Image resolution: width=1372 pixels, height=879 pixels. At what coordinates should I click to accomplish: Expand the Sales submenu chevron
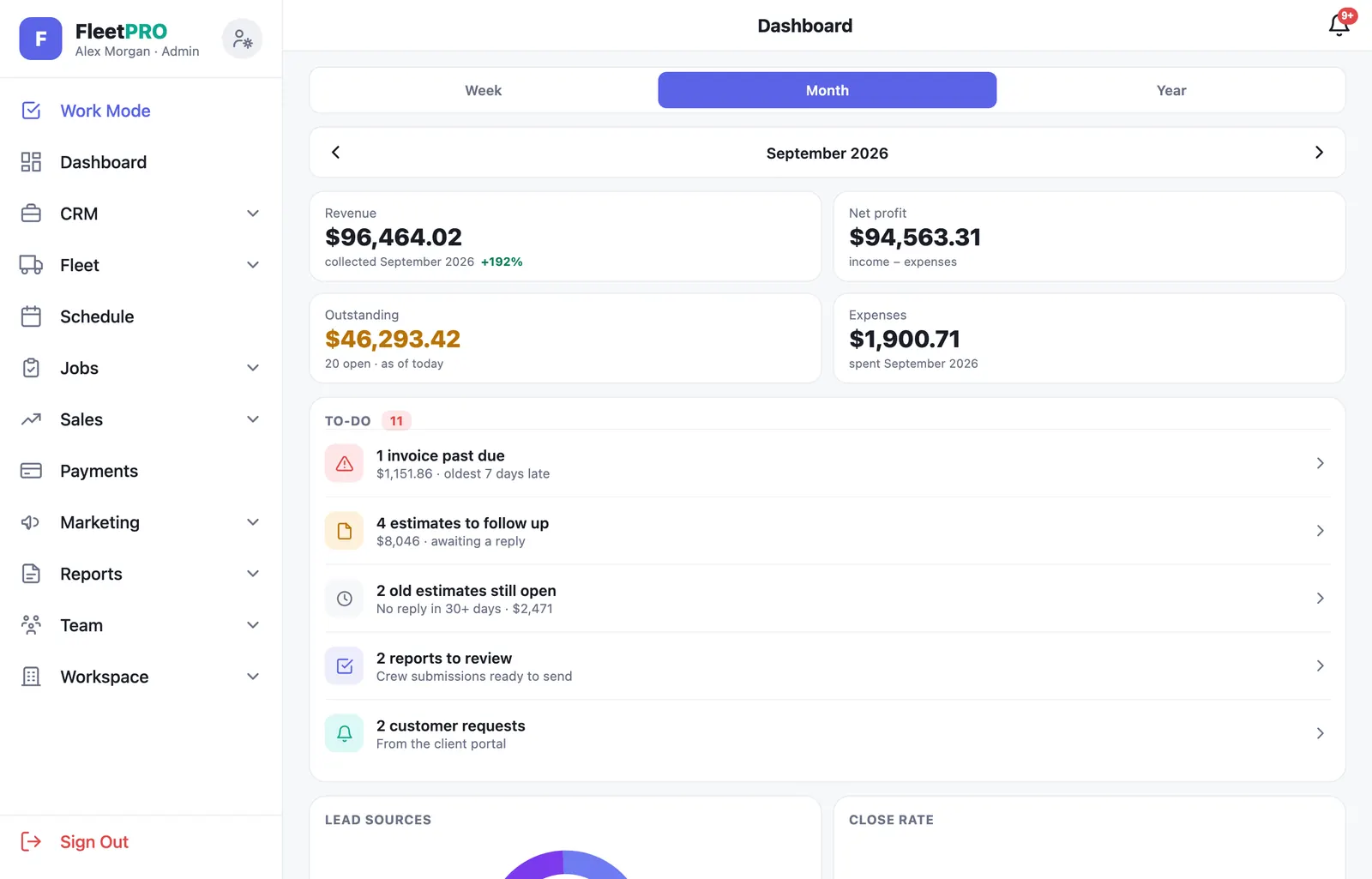253,419
